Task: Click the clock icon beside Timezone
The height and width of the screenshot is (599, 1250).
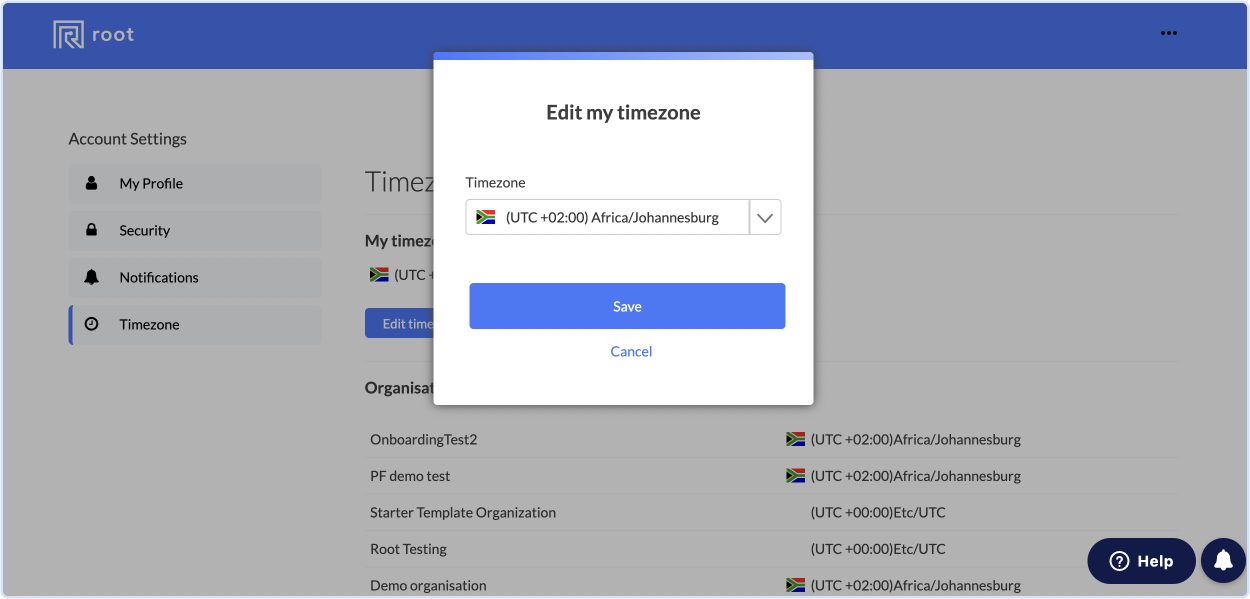Action: (92, 324)
